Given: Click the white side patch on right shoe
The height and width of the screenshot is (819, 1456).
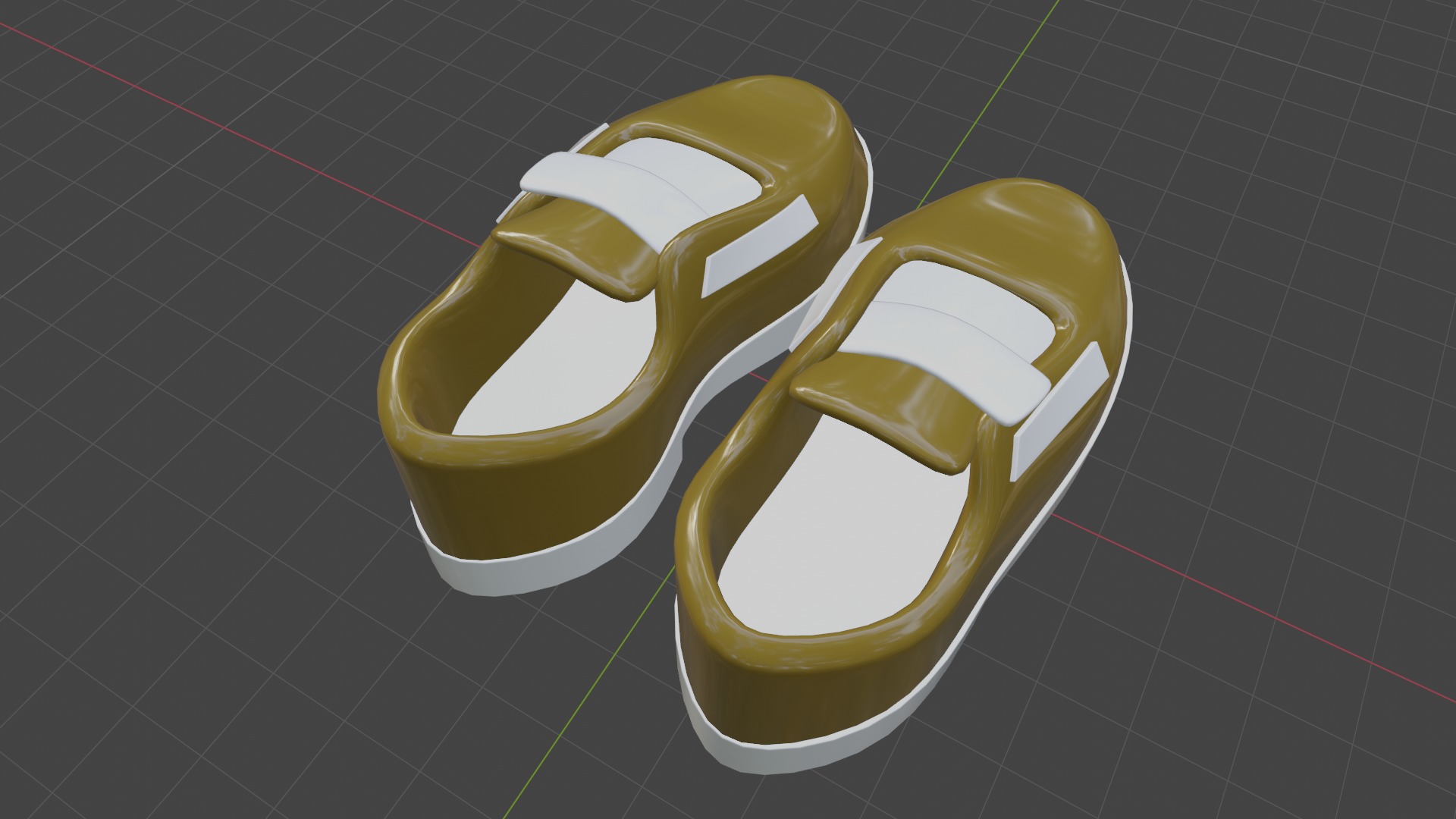Looking at the screenshot, I should coord(1059,411).
